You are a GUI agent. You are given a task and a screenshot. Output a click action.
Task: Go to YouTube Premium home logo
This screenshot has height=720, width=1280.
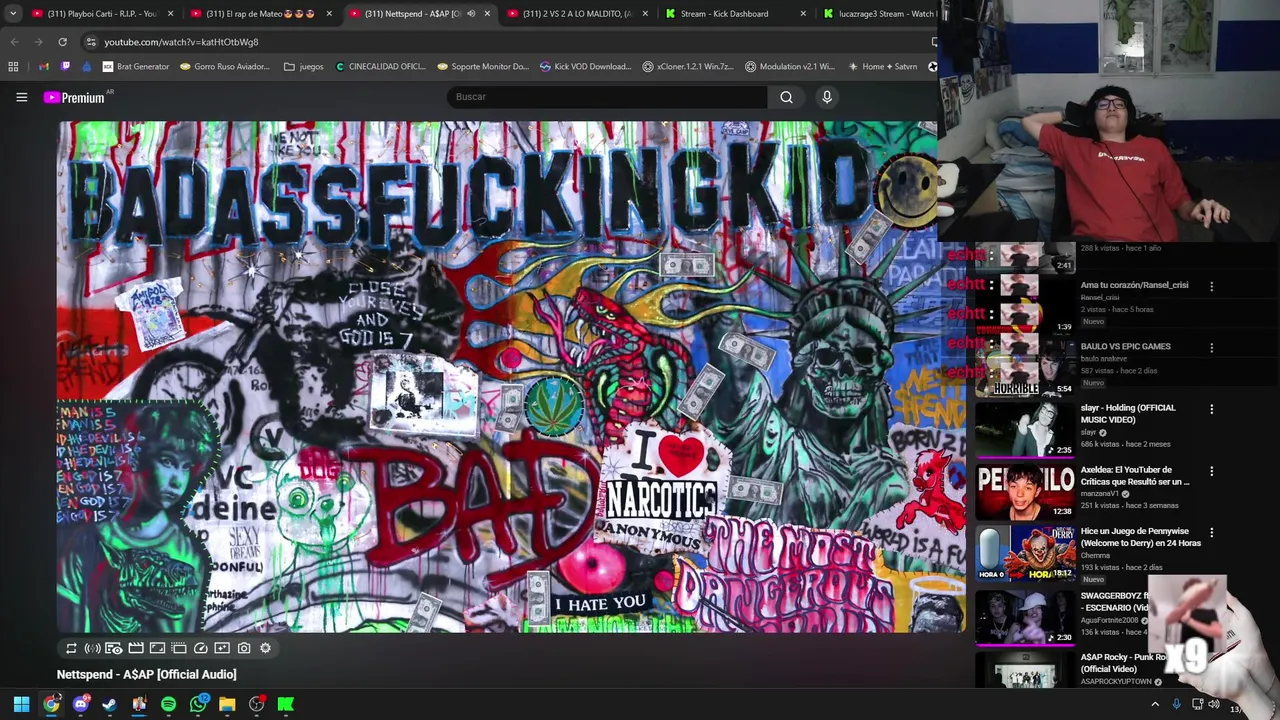click(x=74, y=97)
